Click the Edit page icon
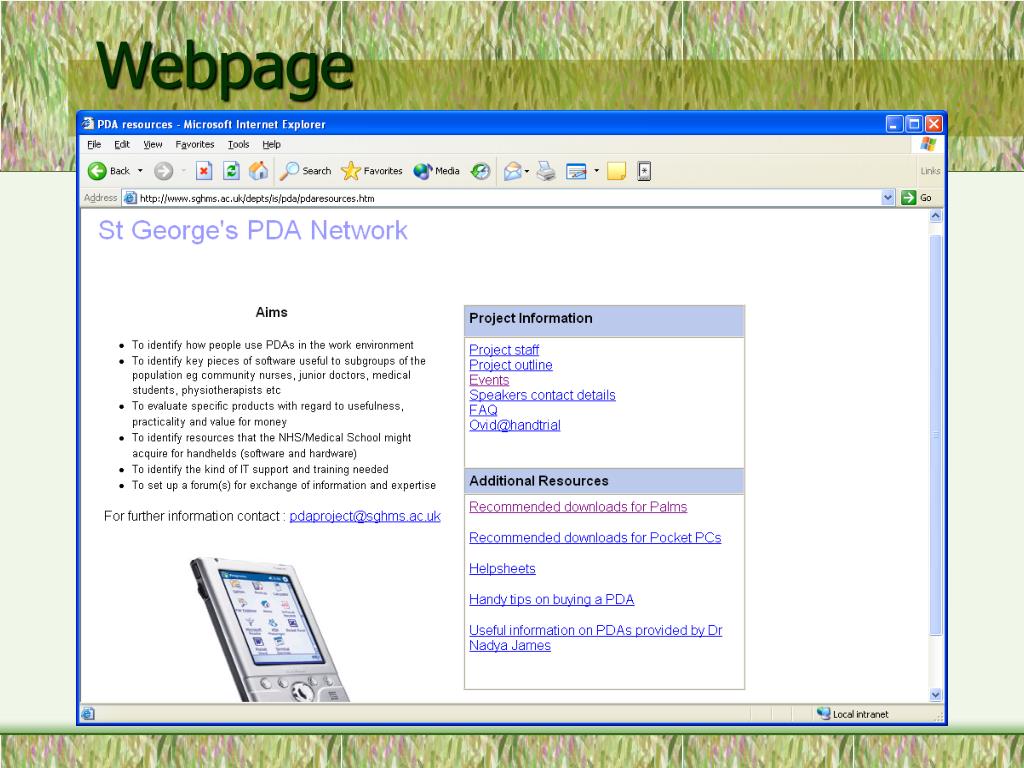 576,171
